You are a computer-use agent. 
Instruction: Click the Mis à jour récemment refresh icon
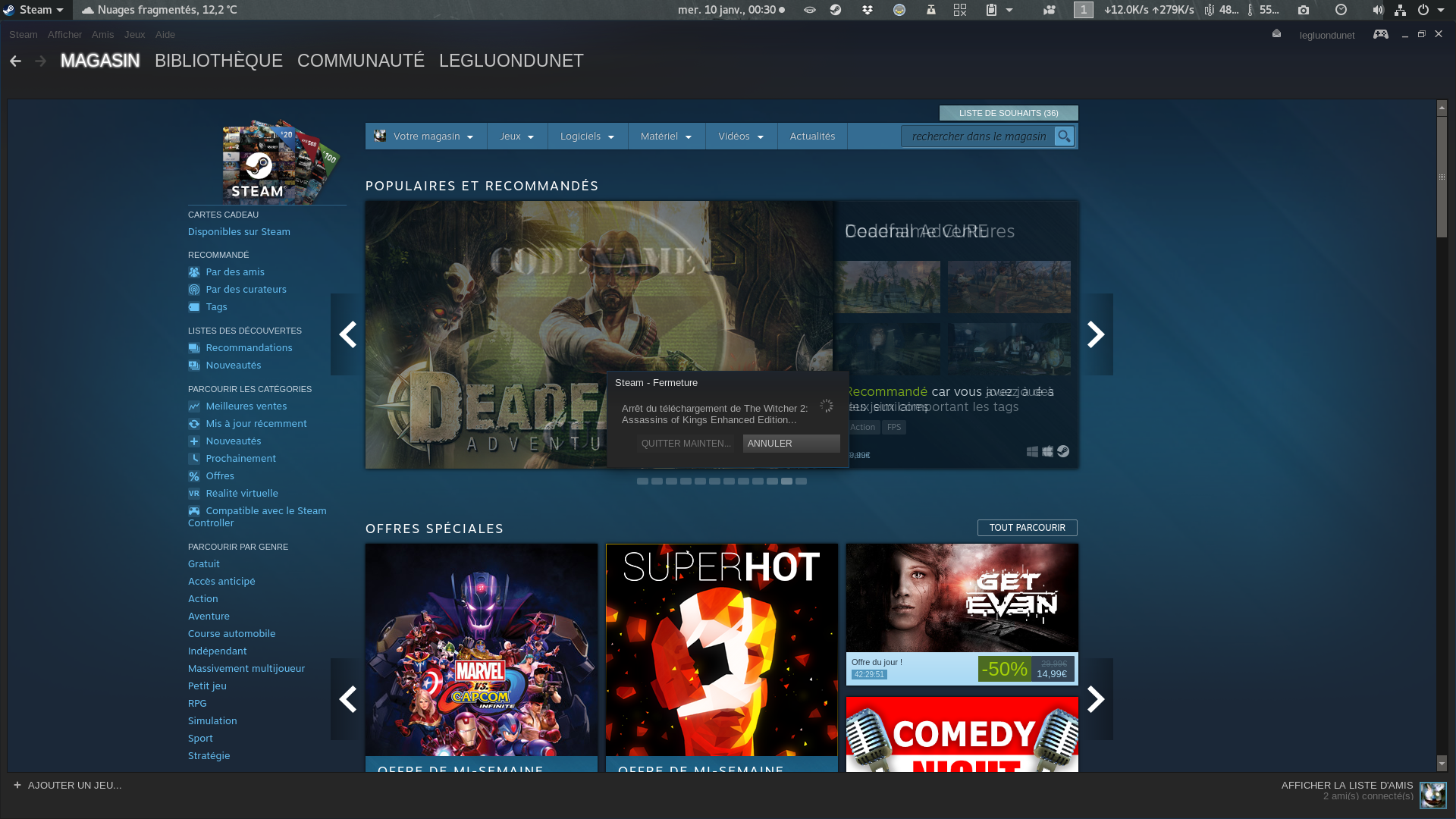[194, 424]
